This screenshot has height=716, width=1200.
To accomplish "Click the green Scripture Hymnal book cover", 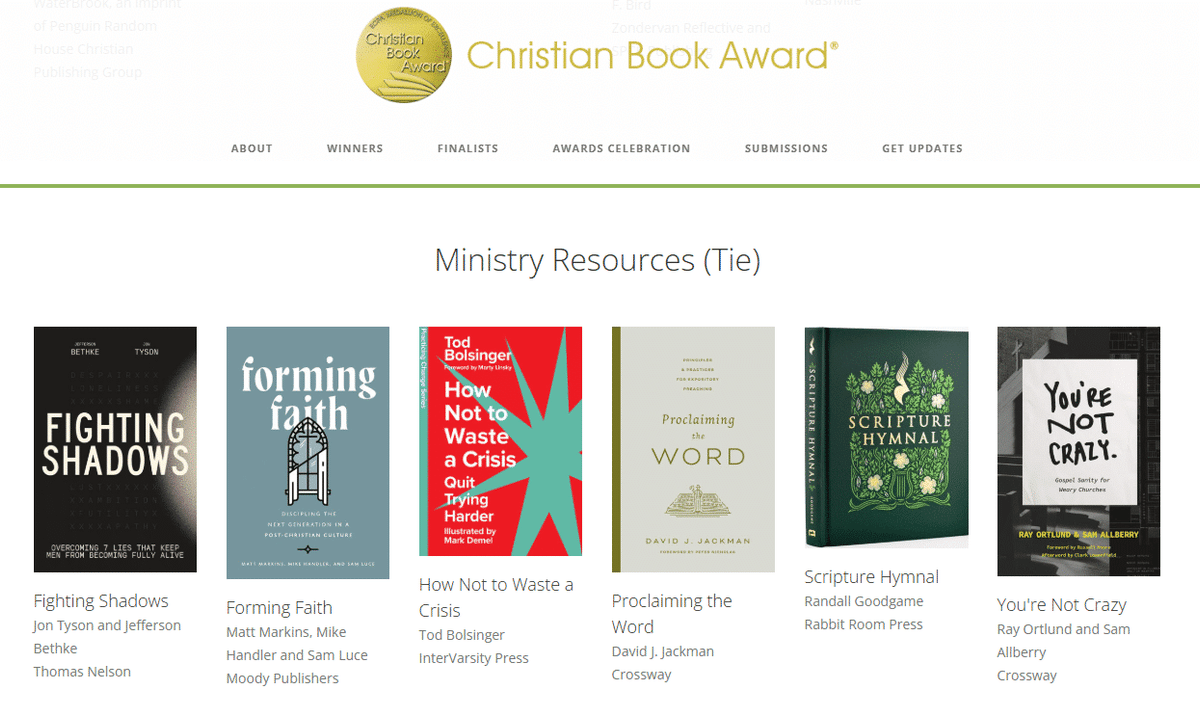I will (x=886, y=437).
